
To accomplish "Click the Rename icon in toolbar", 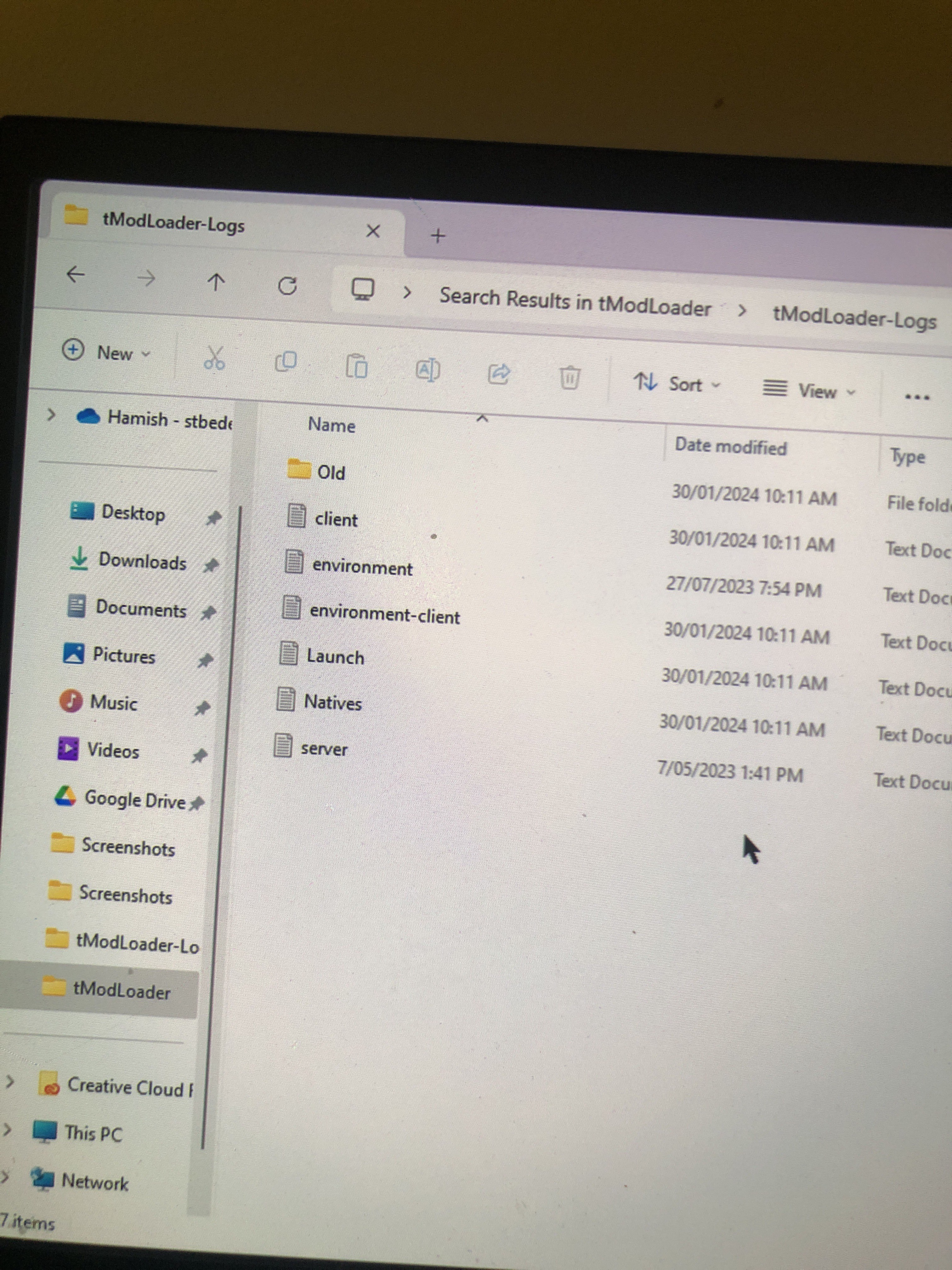I will (x=428, y=370).
